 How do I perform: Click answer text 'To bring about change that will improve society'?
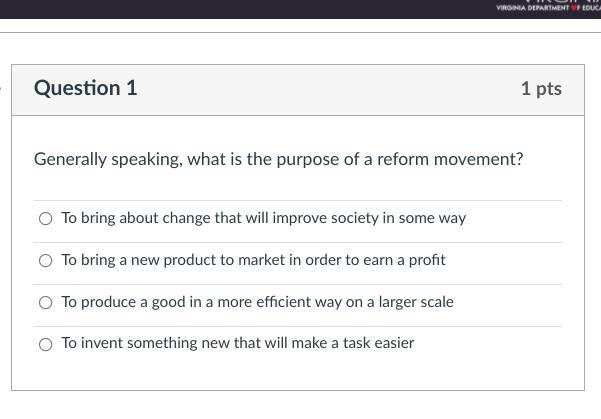point(263,218)
